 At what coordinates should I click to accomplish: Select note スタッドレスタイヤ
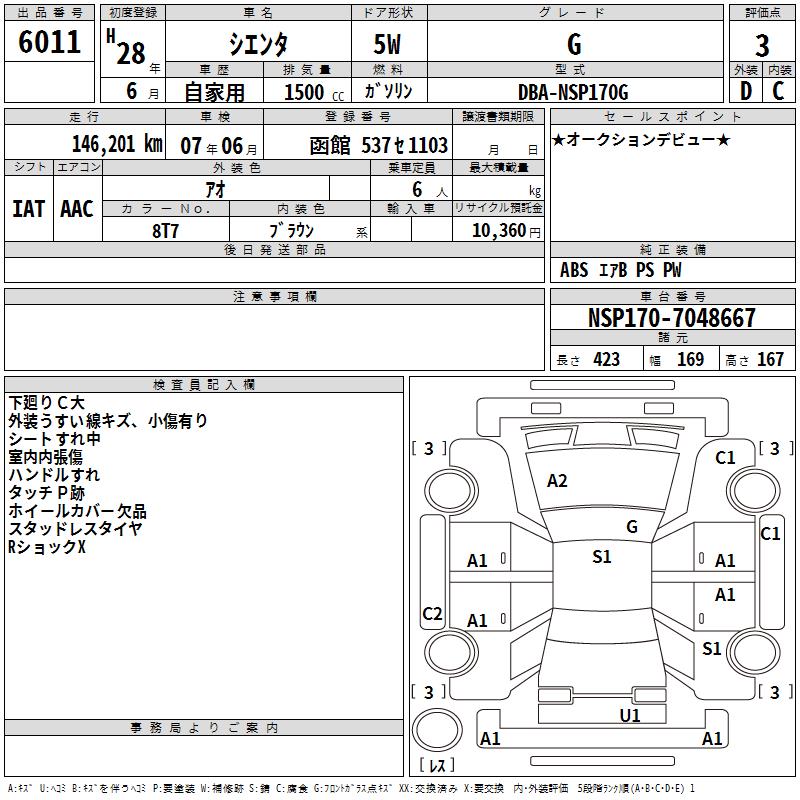pos(75,529)
